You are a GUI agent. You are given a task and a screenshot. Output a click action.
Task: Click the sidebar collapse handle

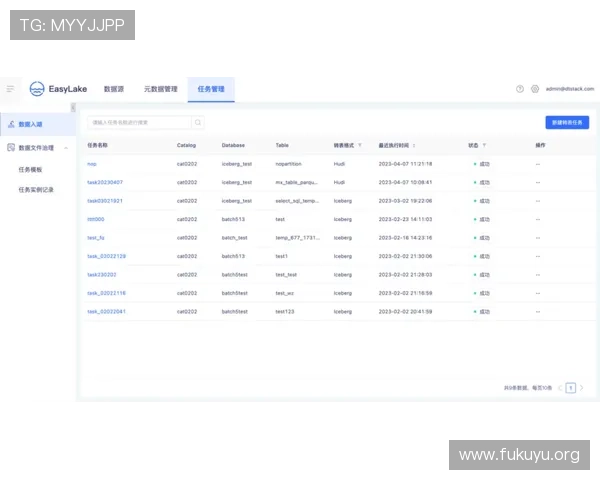click(73, 108)
